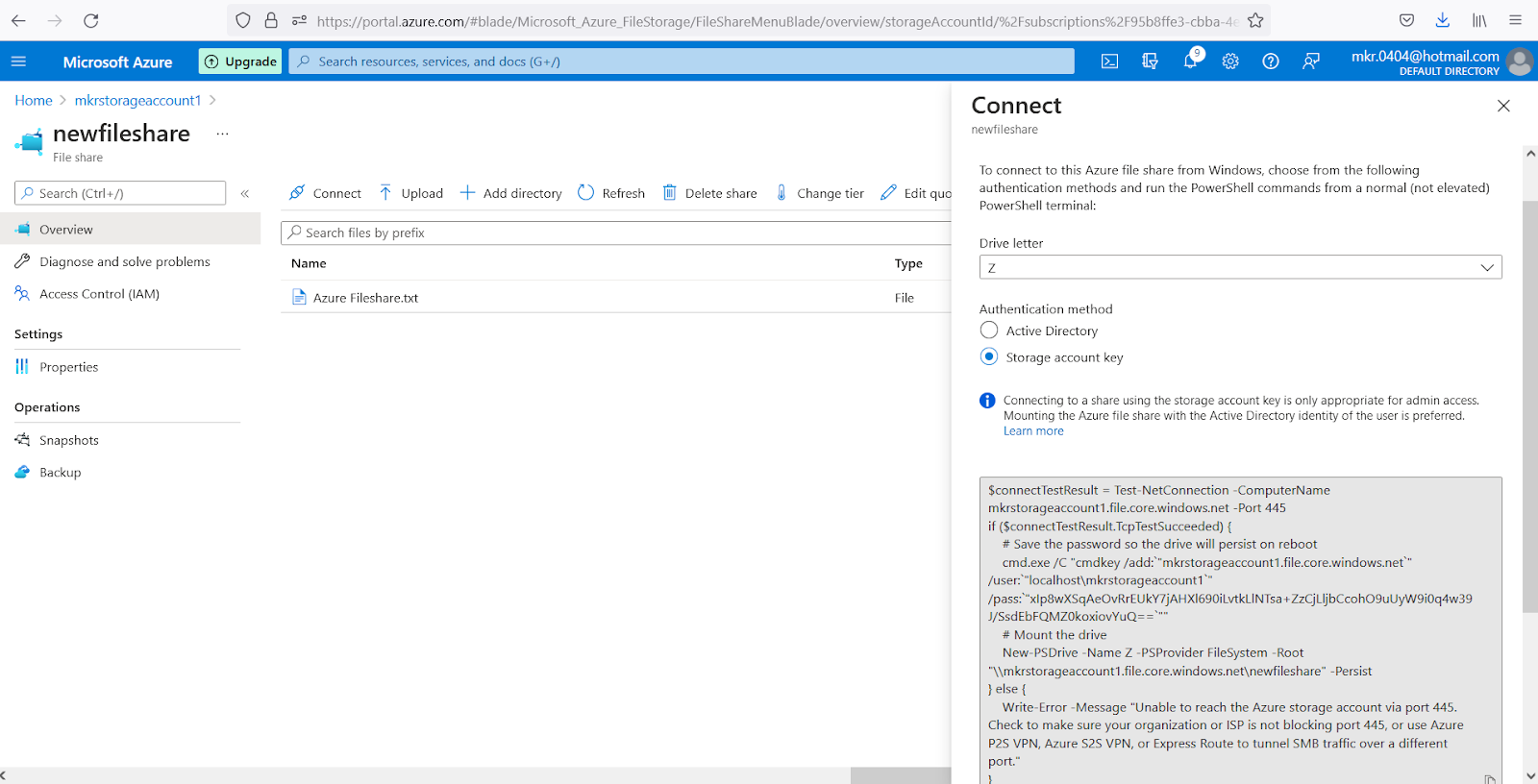The width and height of the screenshot is (1538, 784).
Task: Close the Connect panel
Action: click(1503, 106)
